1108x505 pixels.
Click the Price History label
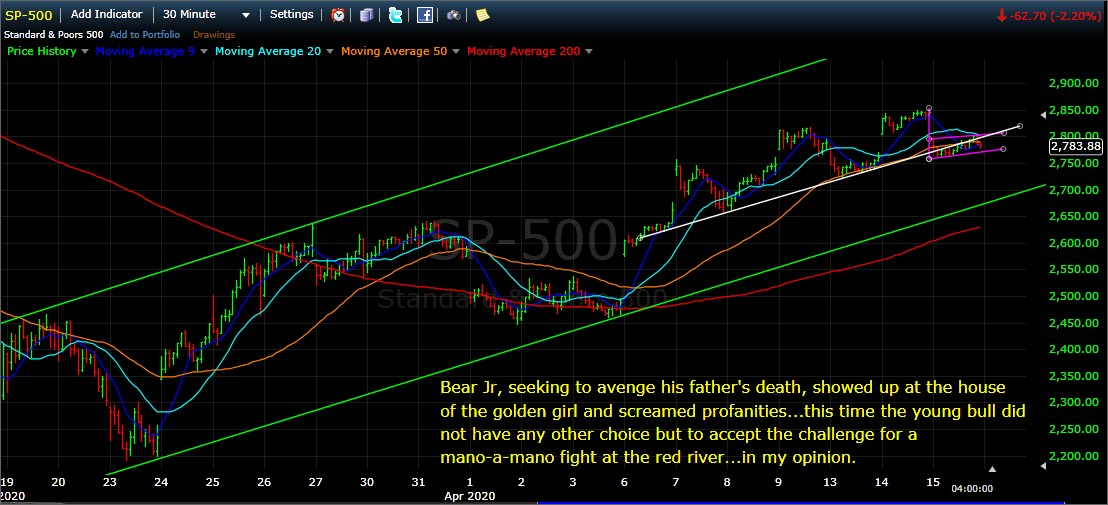(x=41, y=51)
